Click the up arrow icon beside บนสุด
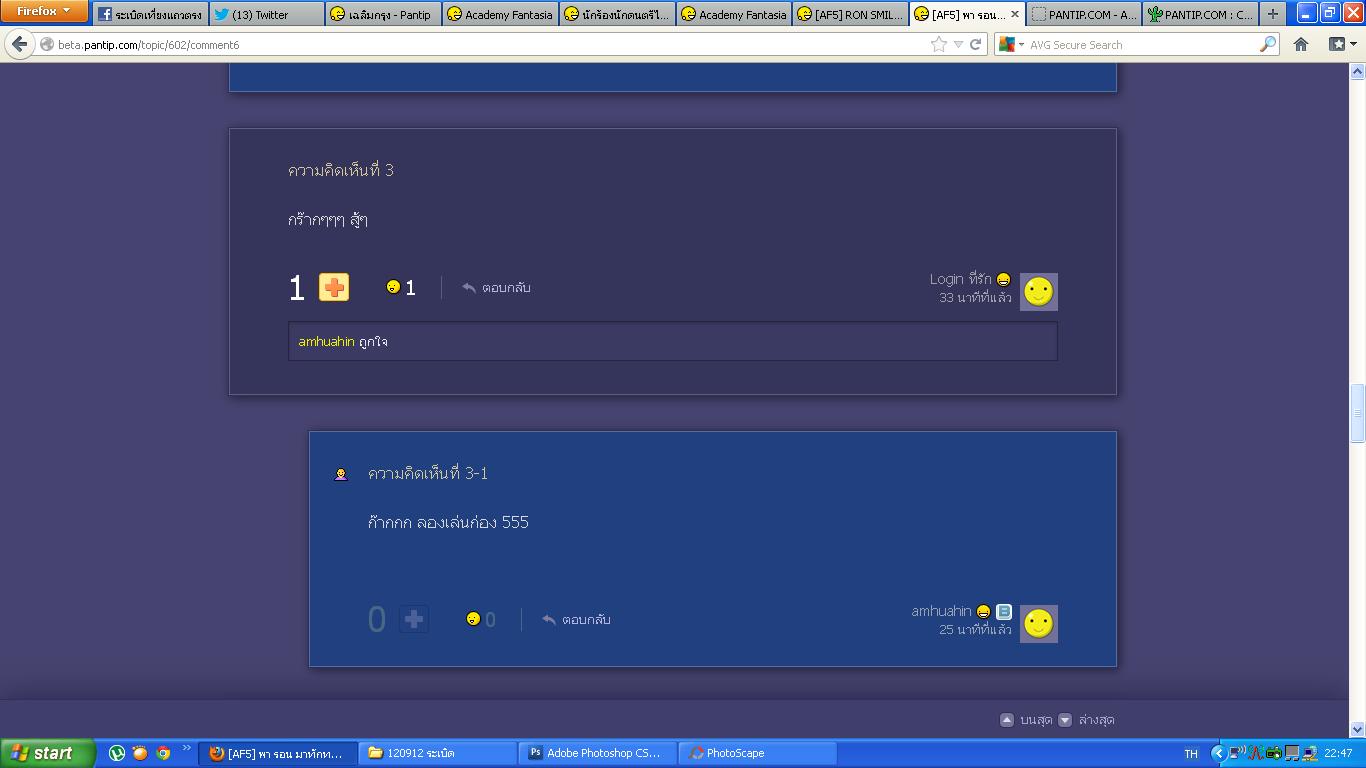 click(x=1007, y=720)
